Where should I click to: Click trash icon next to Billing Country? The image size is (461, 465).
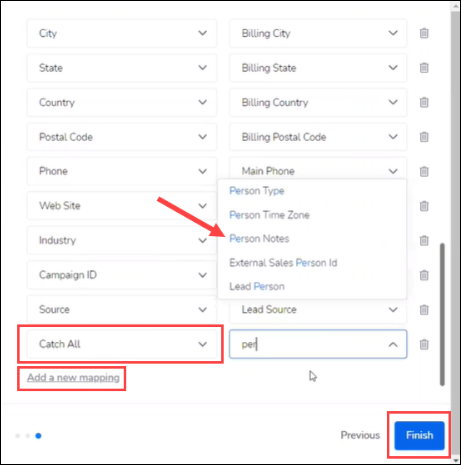[x=424, y=102]
